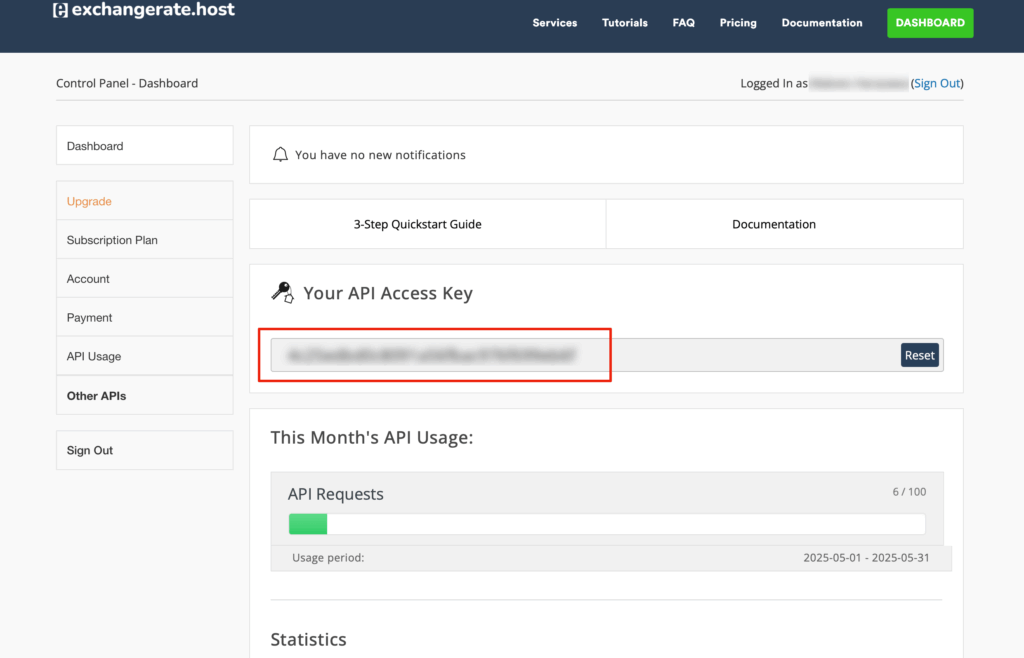Open the Account sidebar section
This screenshot has height=658, width=1024.
click(88, 279)
